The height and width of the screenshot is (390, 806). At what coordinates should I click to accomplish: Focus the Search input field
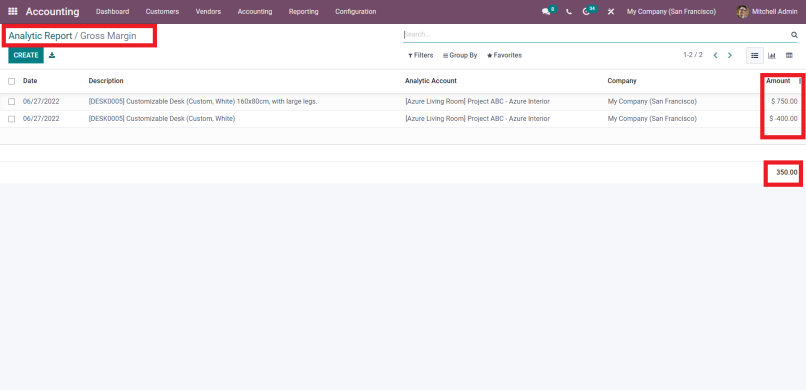click(x=596, y=35)
